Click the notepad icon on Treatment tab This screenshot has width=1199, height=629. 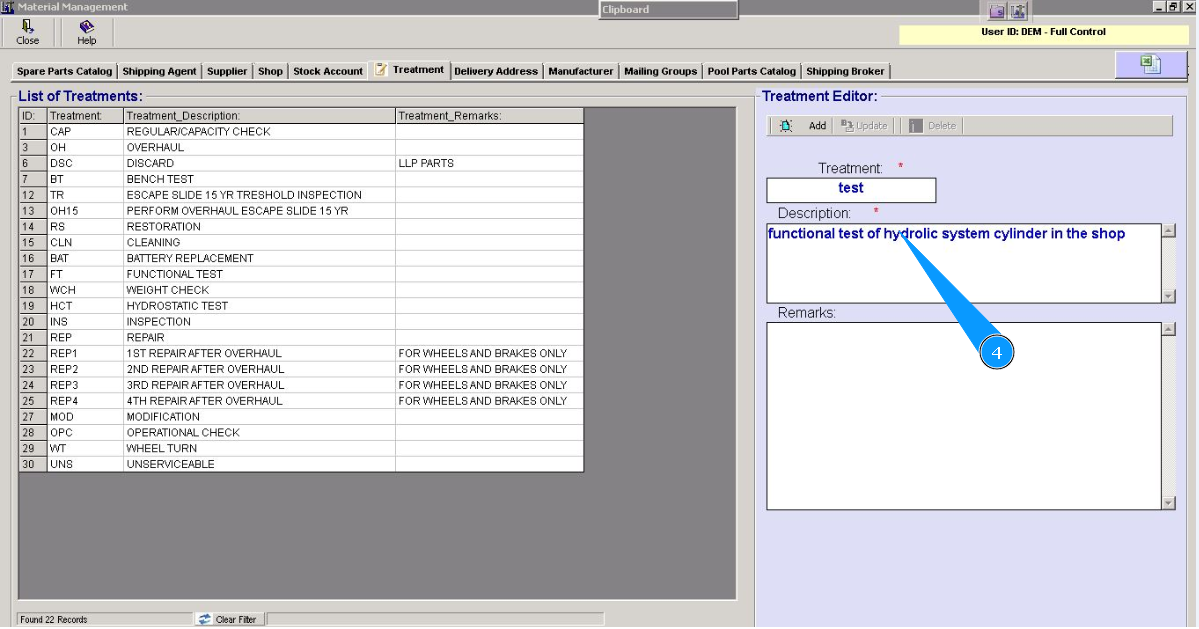pyautogui.click(x=381, y=70)
